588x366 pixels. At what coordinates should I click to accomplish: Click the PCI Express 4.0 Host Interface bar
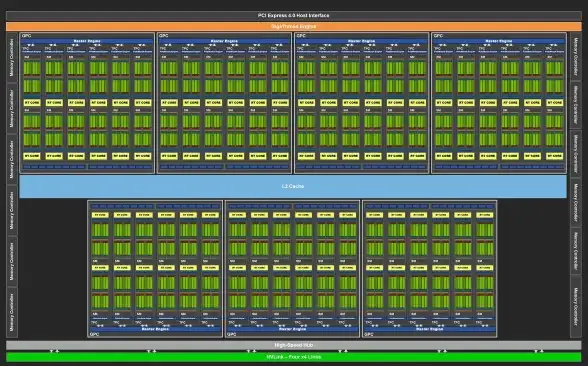pyautogui.click(x=294, y=15)
